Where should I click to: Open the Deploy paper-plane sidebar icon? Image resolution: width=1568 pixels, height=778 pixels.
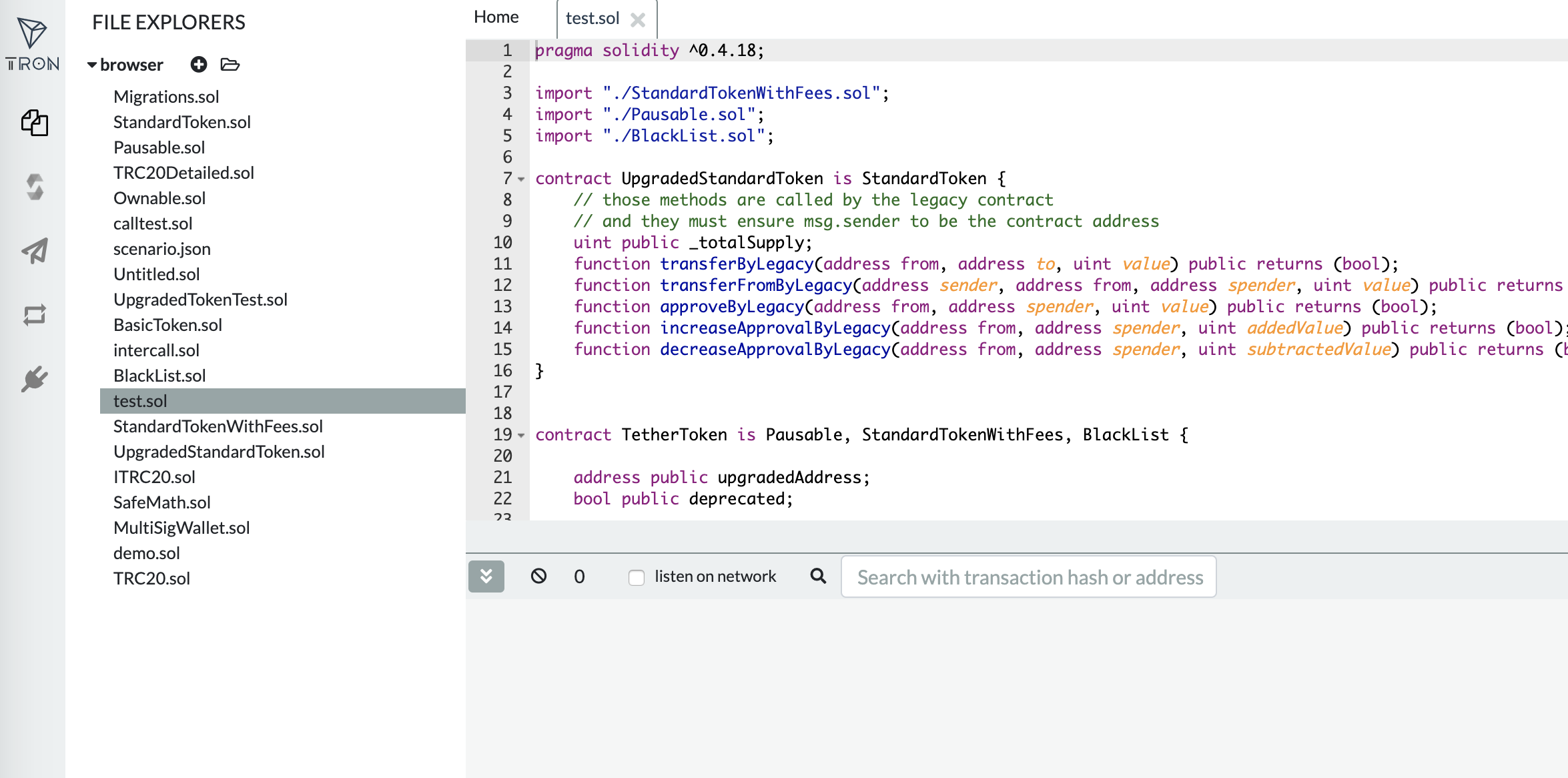[x=35, y=251]
